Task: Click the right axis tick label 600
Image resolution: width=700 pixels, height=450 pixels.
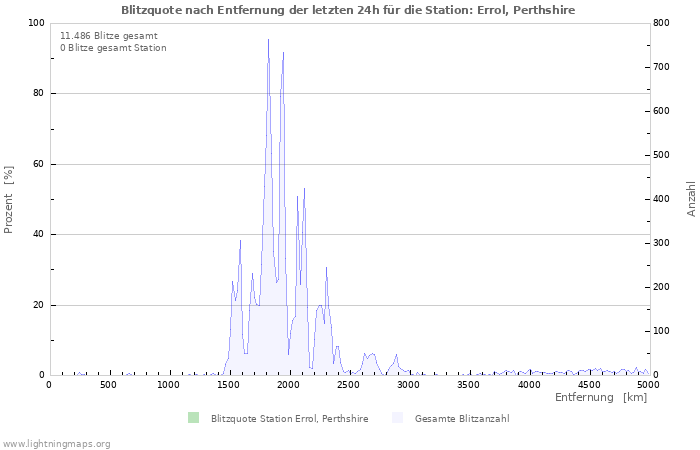Action: 661,111
